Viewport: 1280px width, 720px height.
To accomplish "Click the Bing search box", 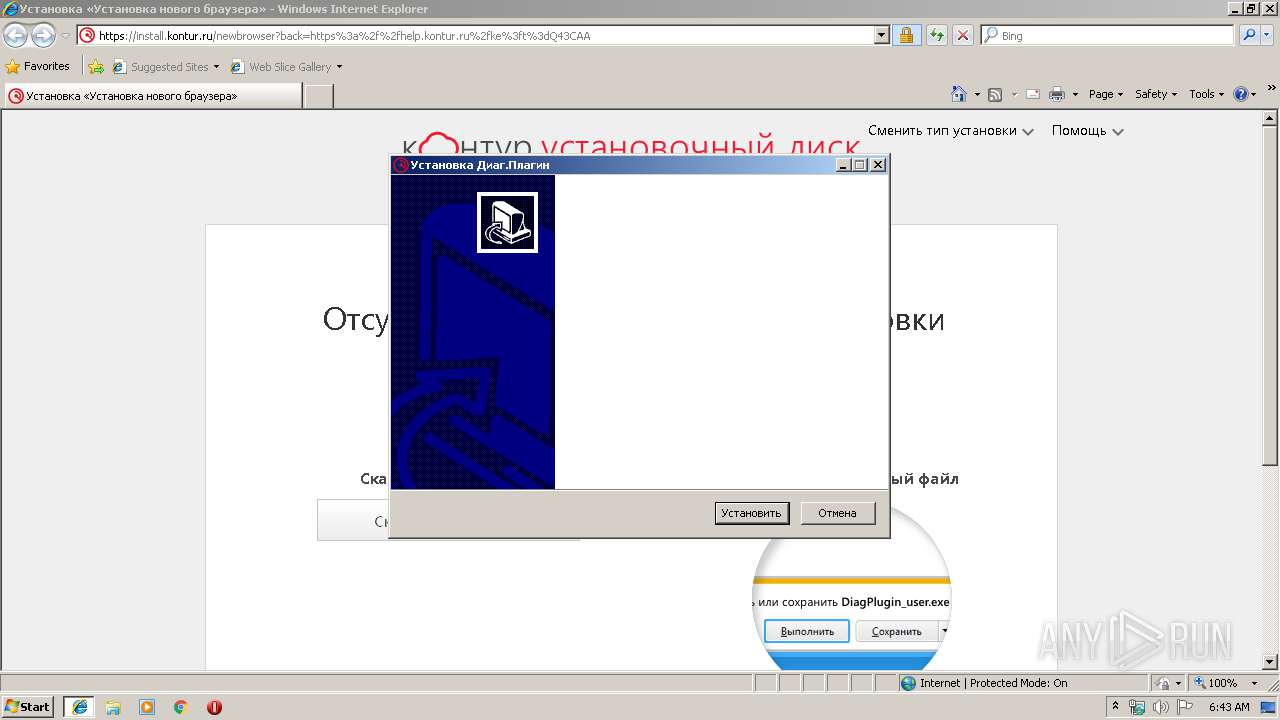I will (1108, 35).
